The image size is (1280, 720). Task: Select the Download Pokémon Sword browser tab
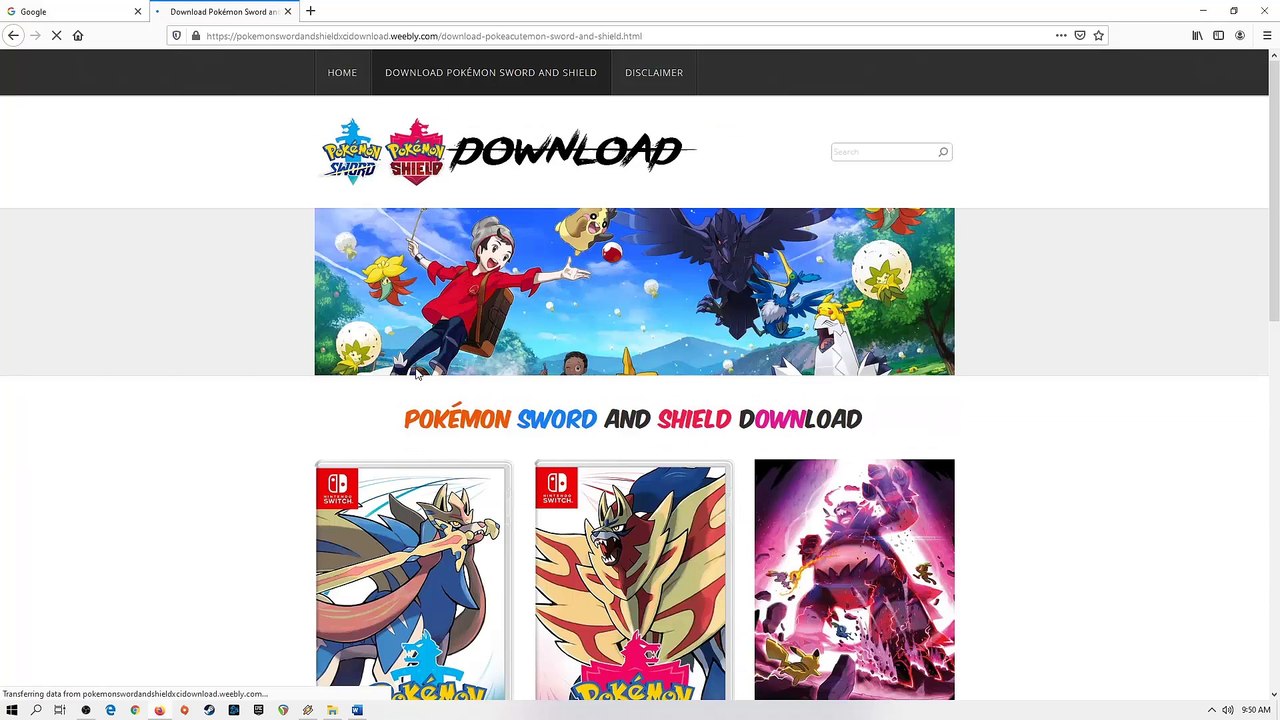224,12
